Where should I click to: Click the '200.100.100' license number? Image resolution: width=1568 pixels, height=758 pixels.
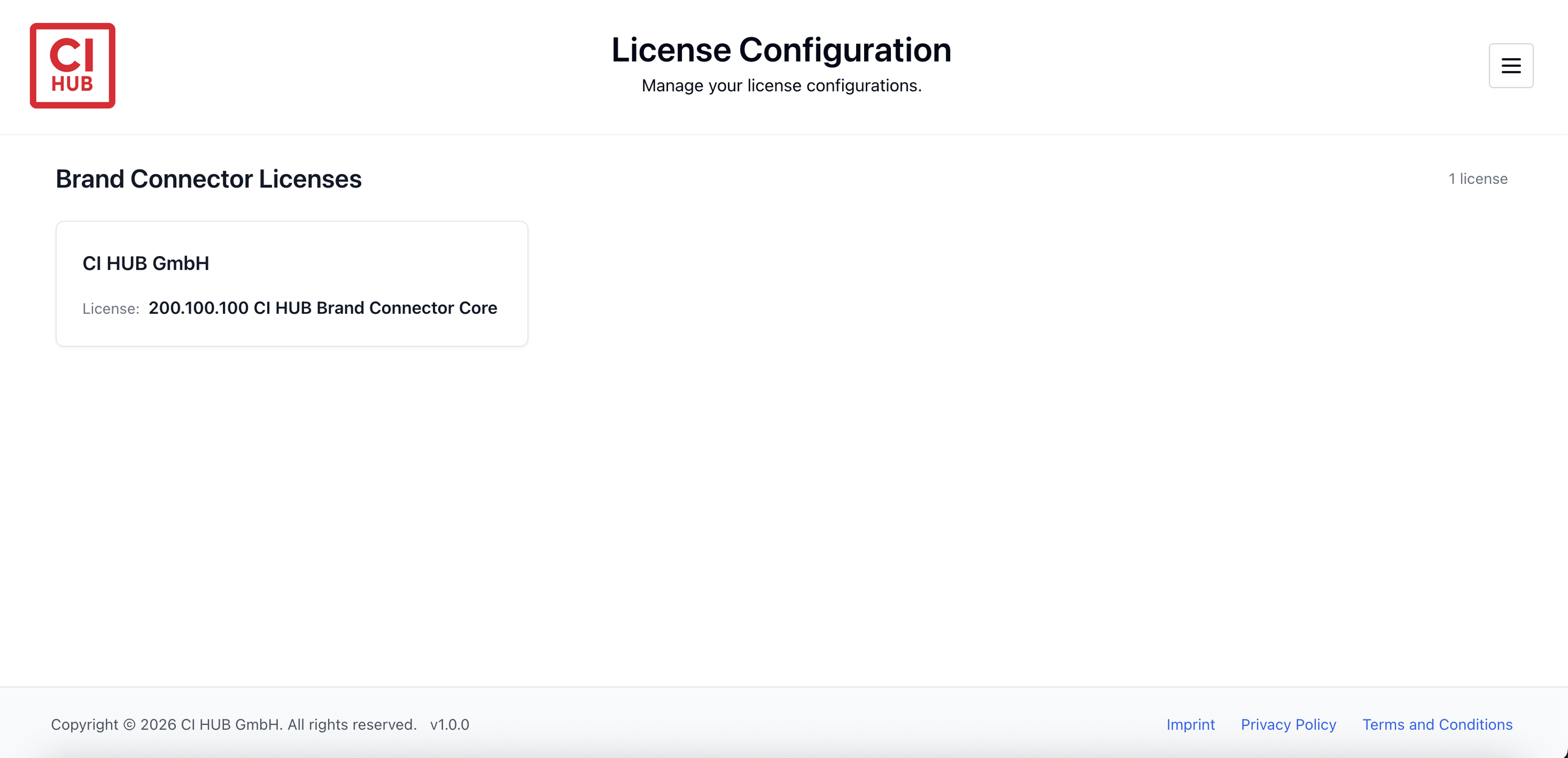click(198, 308)
